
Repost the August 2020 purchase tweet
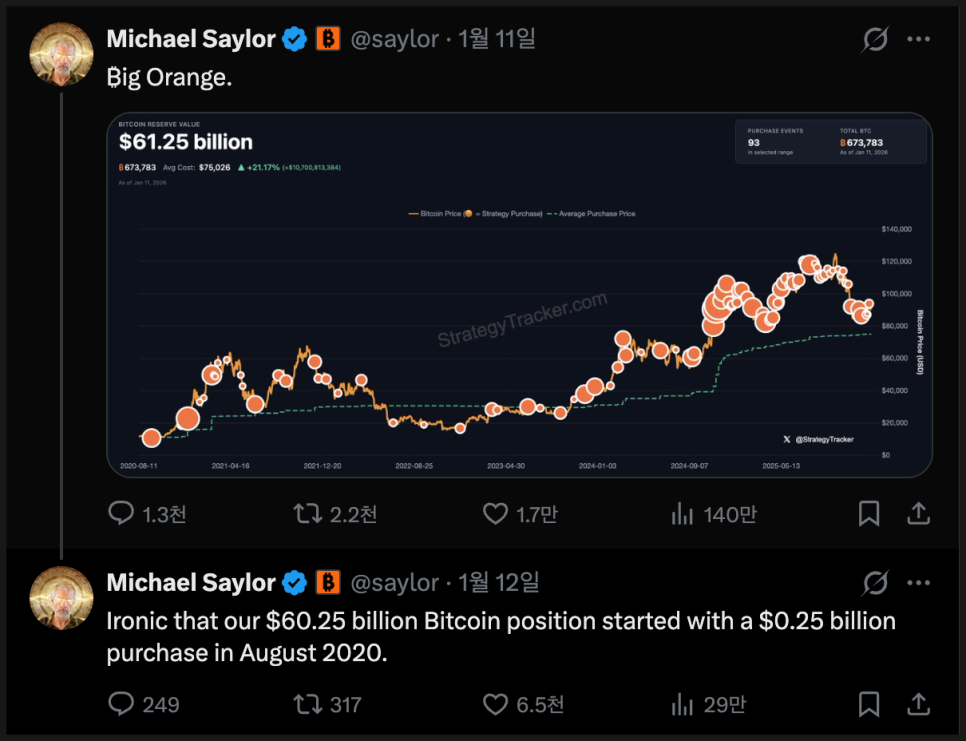click(x=306, y=705)
